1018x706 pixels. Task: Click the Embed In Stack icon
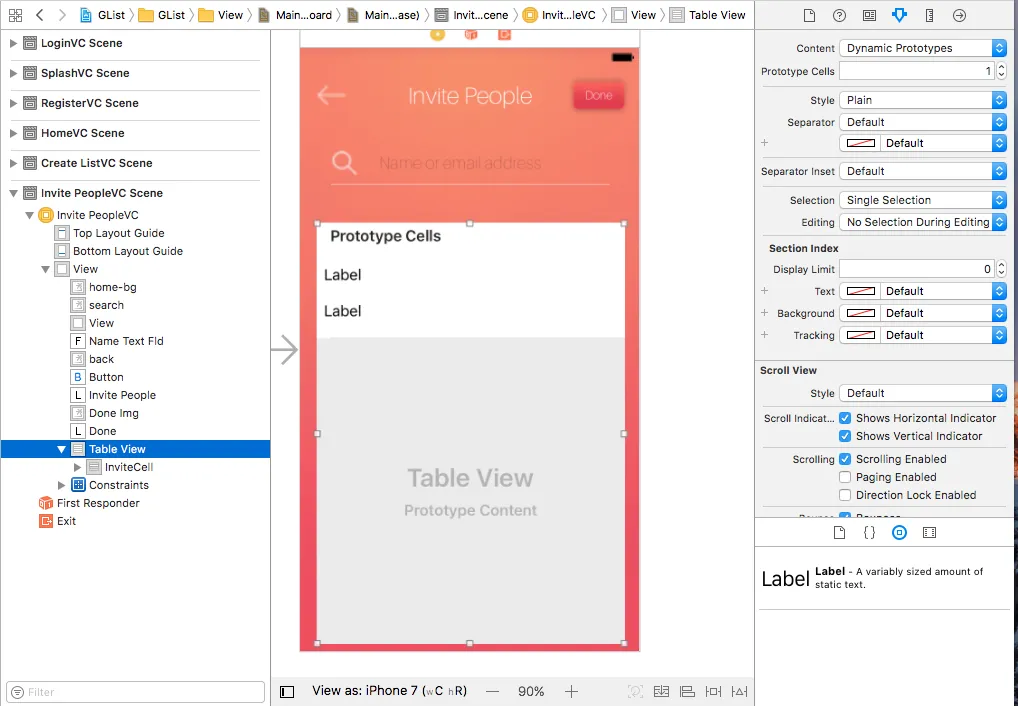661,692
